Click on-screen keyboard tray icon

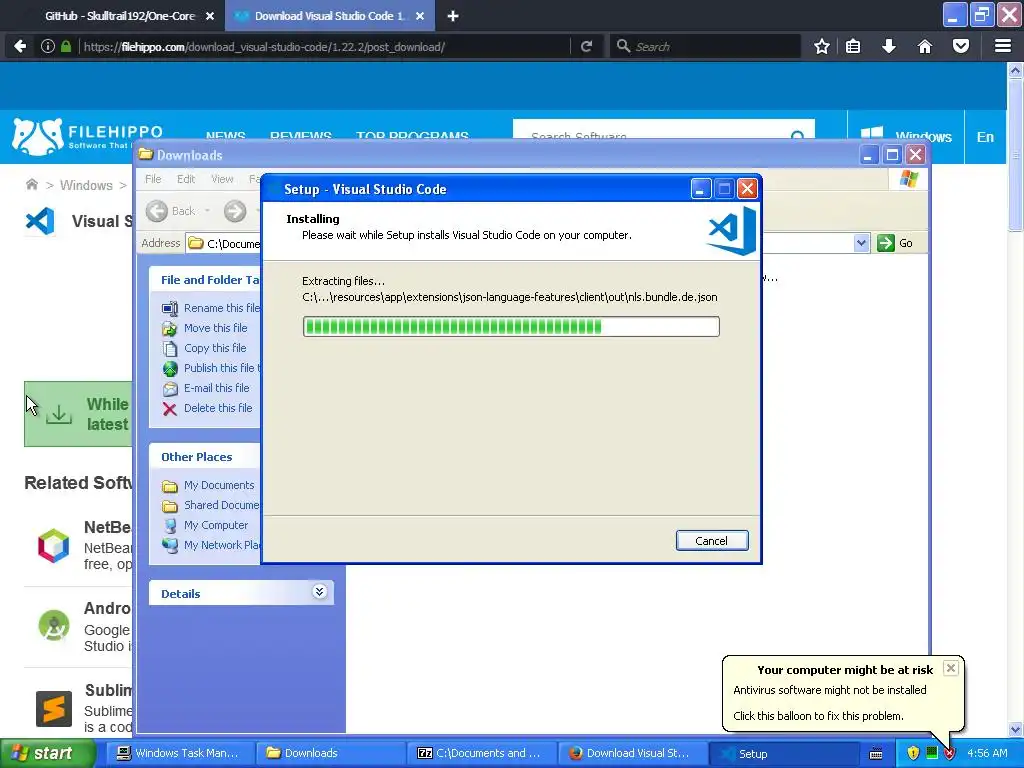876,754
